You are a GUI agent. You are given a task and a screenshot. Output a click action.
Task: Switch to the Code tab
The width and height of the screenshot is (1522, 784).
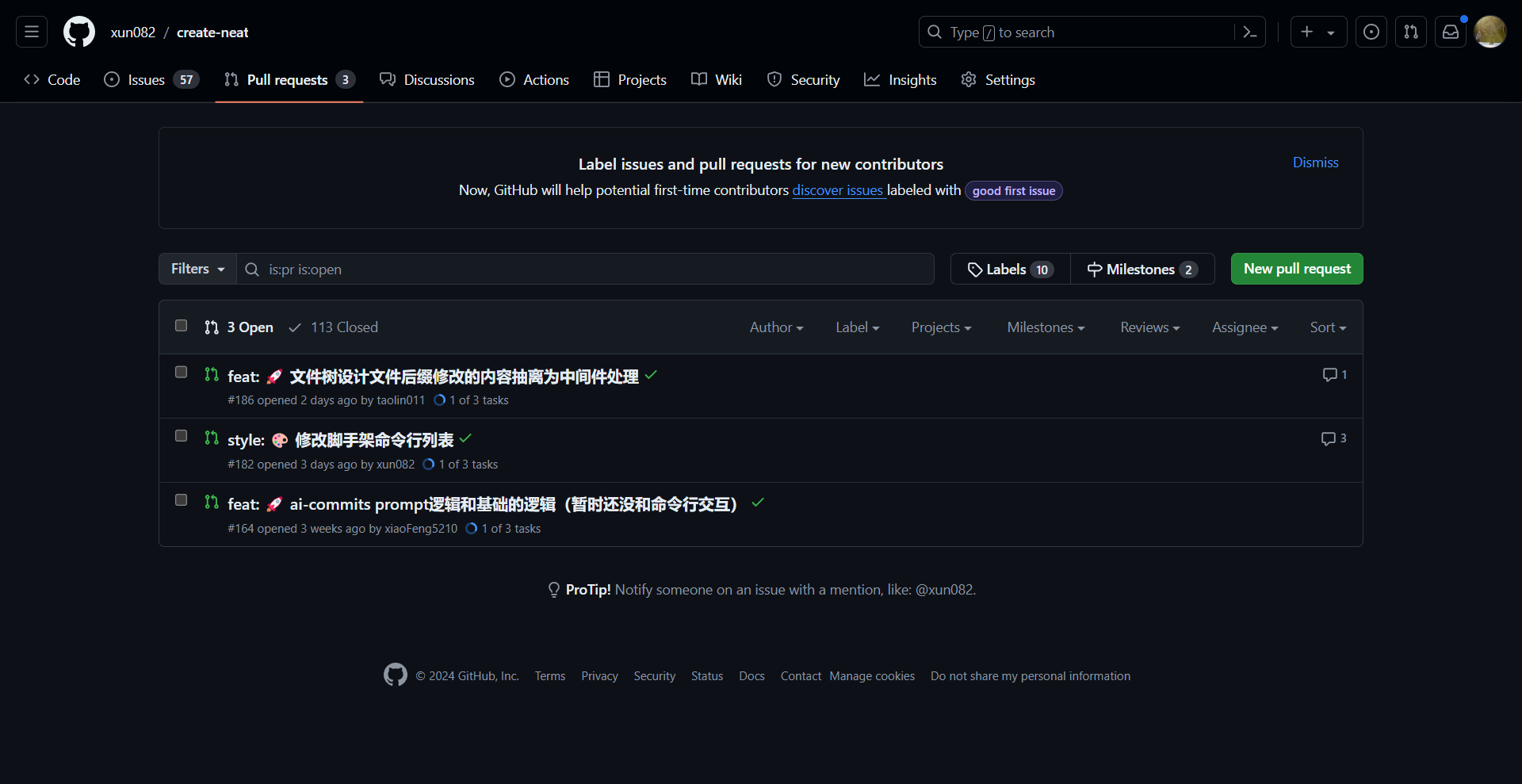click(52, 79)
